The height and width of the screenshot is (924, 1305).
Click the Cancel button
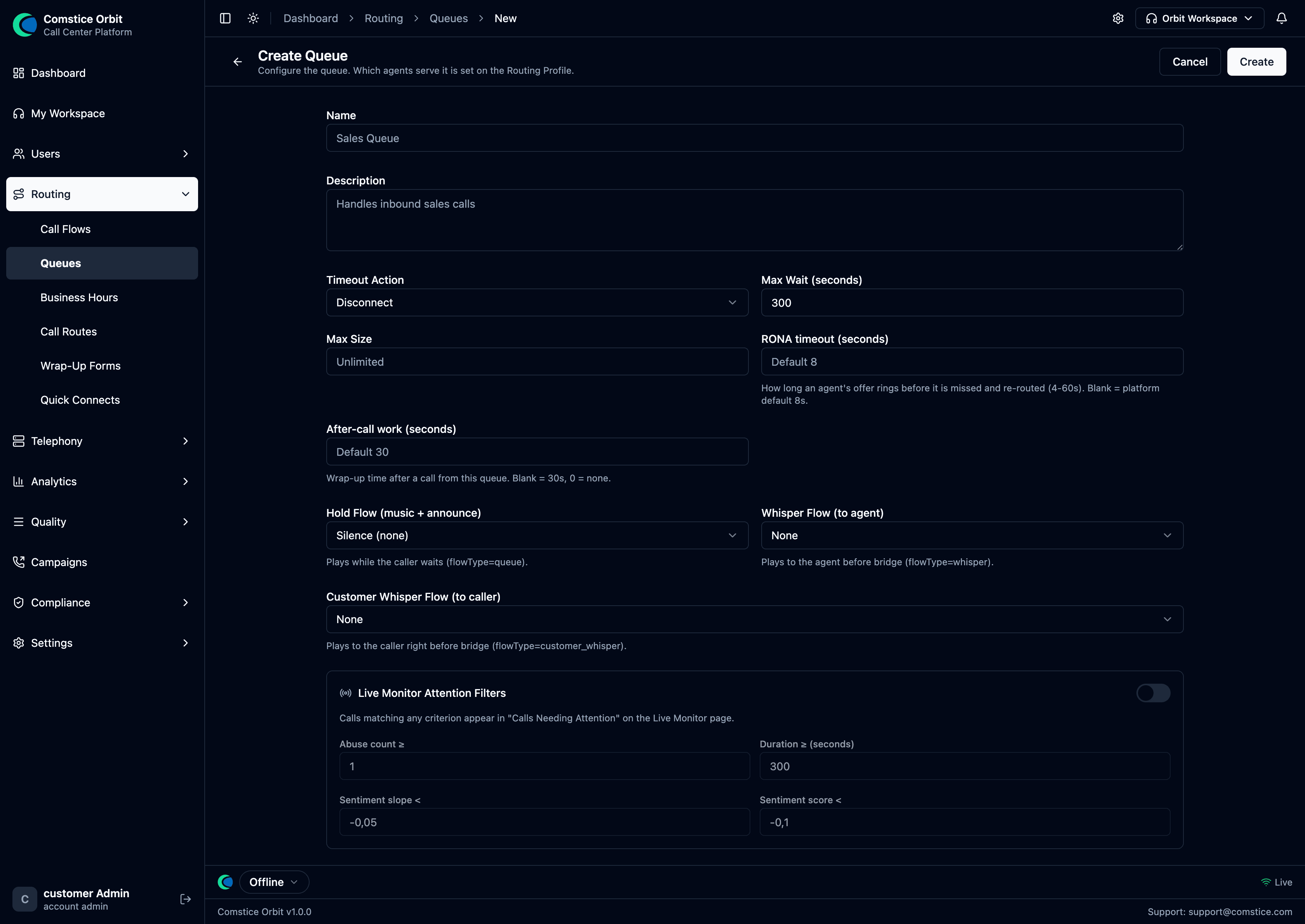click(1190, 61)
